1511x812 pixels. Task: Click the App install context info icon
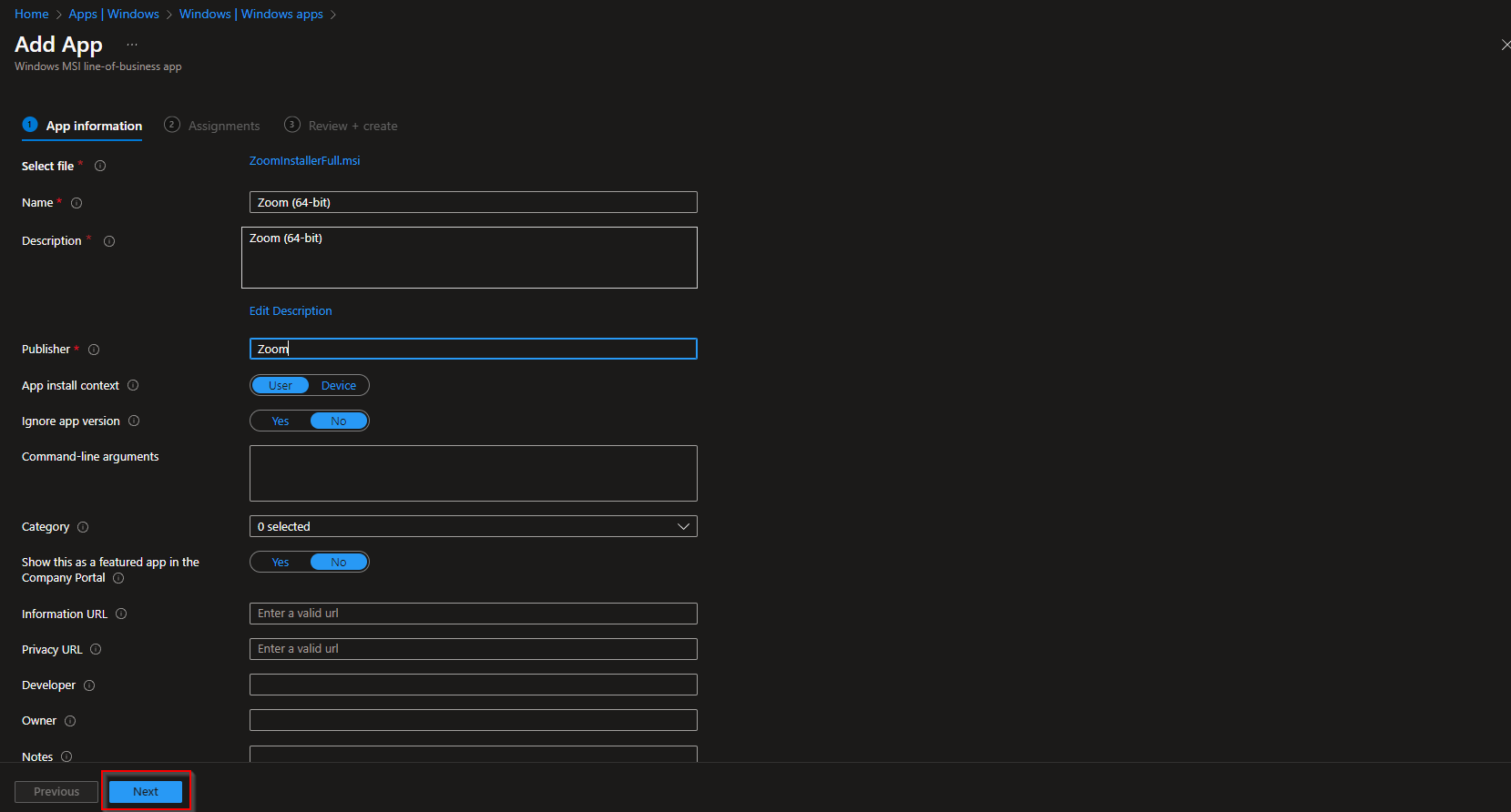pos(133,385)
